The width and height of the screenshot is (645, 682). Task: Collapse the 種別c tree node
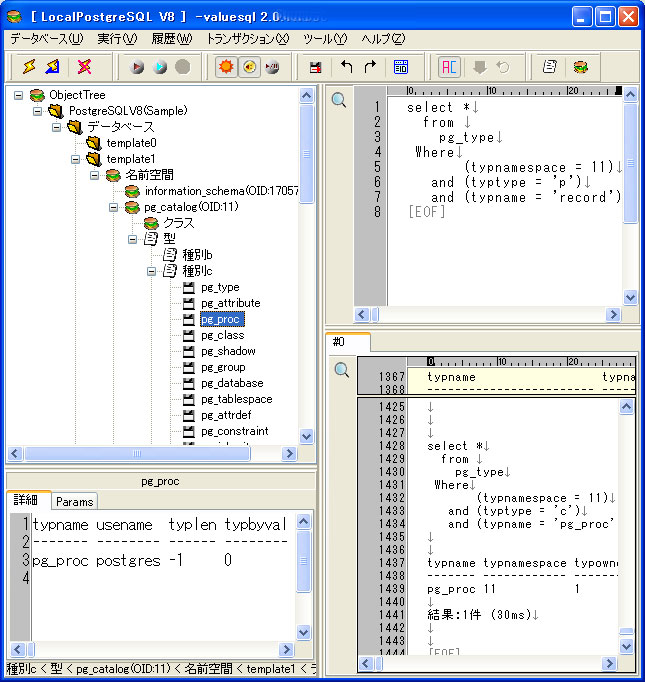(151, 271)
